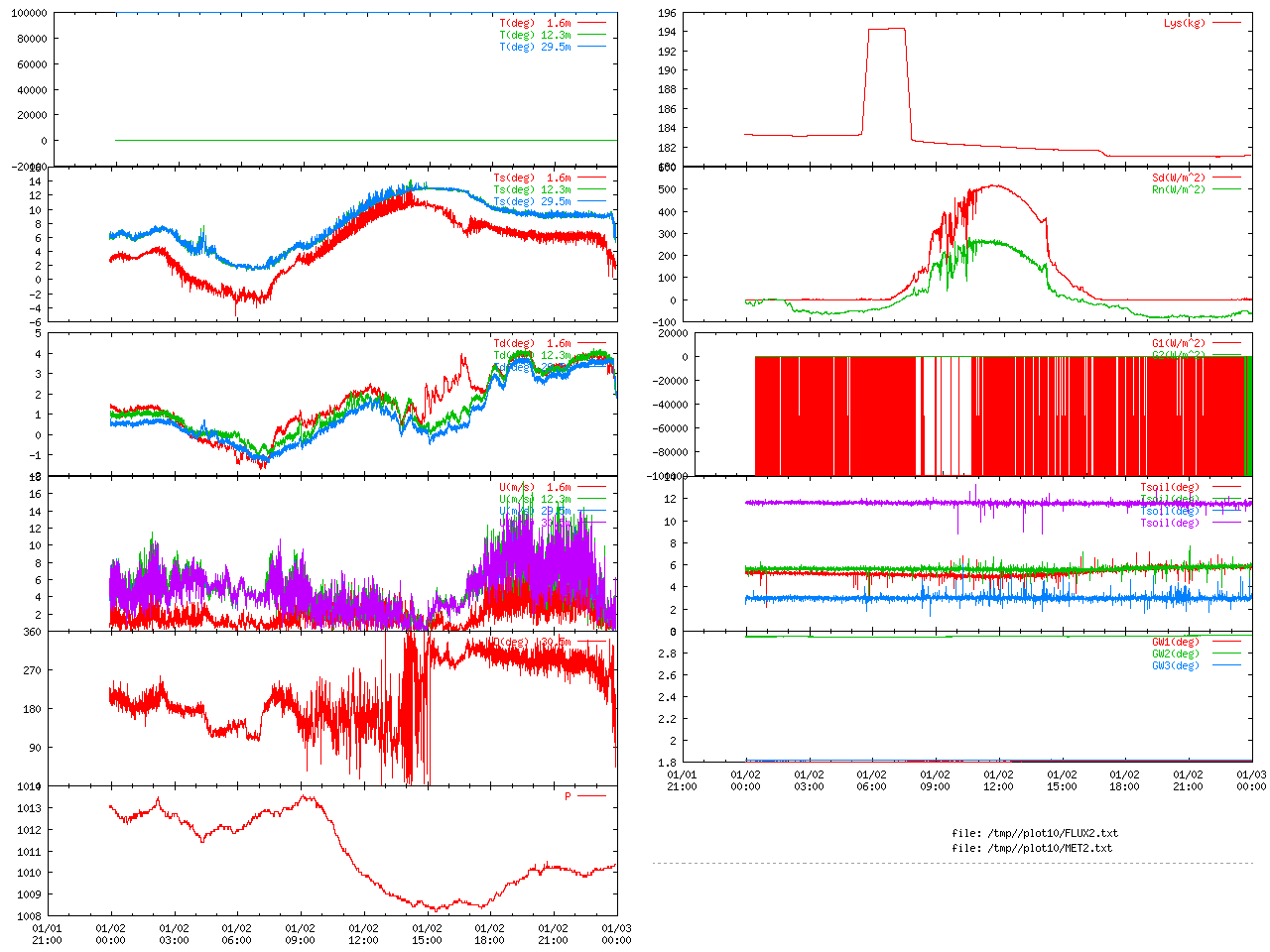The width and height of the screenshot is (1270, 952).
Task: Click the '1009' pressure axis tick label
Action: pyautogui.click(x=29, y=894)
